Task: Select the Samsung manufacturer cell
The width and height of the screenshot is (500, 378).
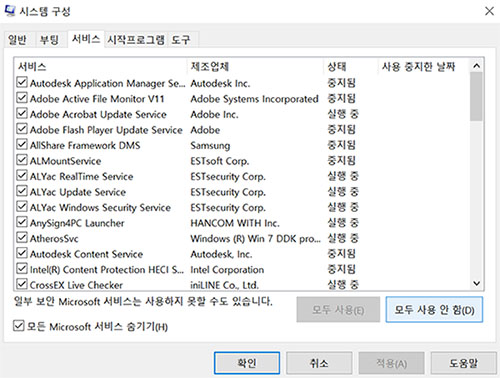Action: pos(210,145)
